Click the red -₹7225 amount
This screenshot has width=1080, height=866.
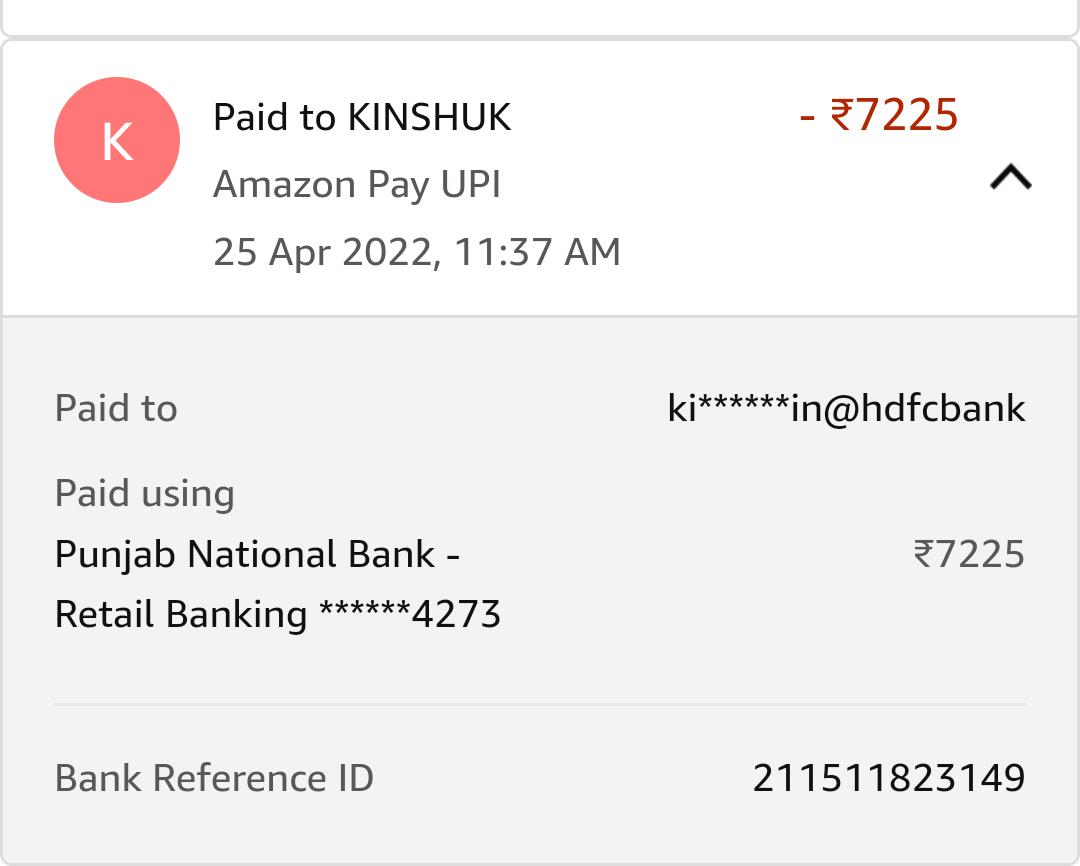(x=879, y=116)
